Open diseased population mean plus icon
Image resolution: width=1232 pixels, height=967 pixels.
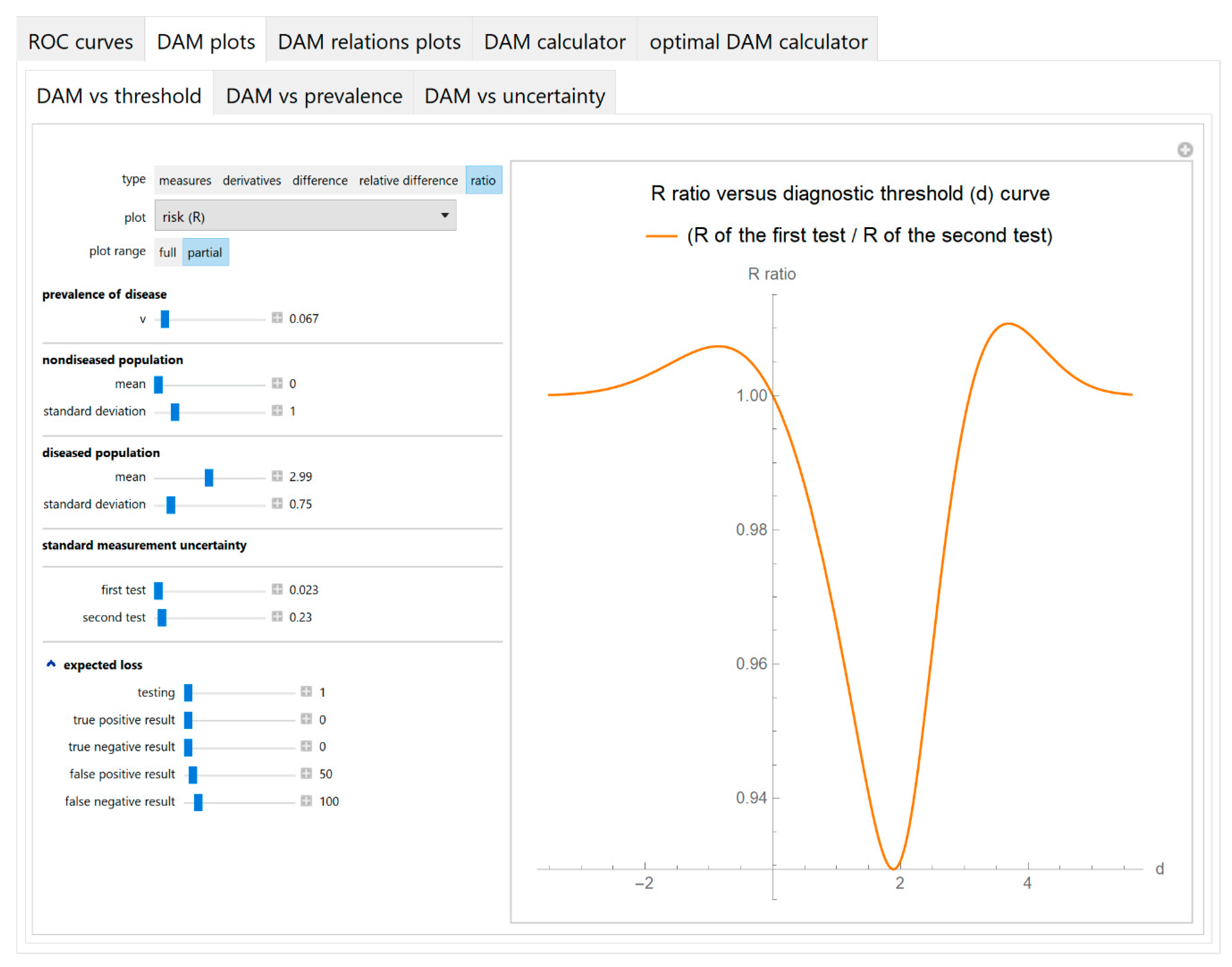point(277,476)
